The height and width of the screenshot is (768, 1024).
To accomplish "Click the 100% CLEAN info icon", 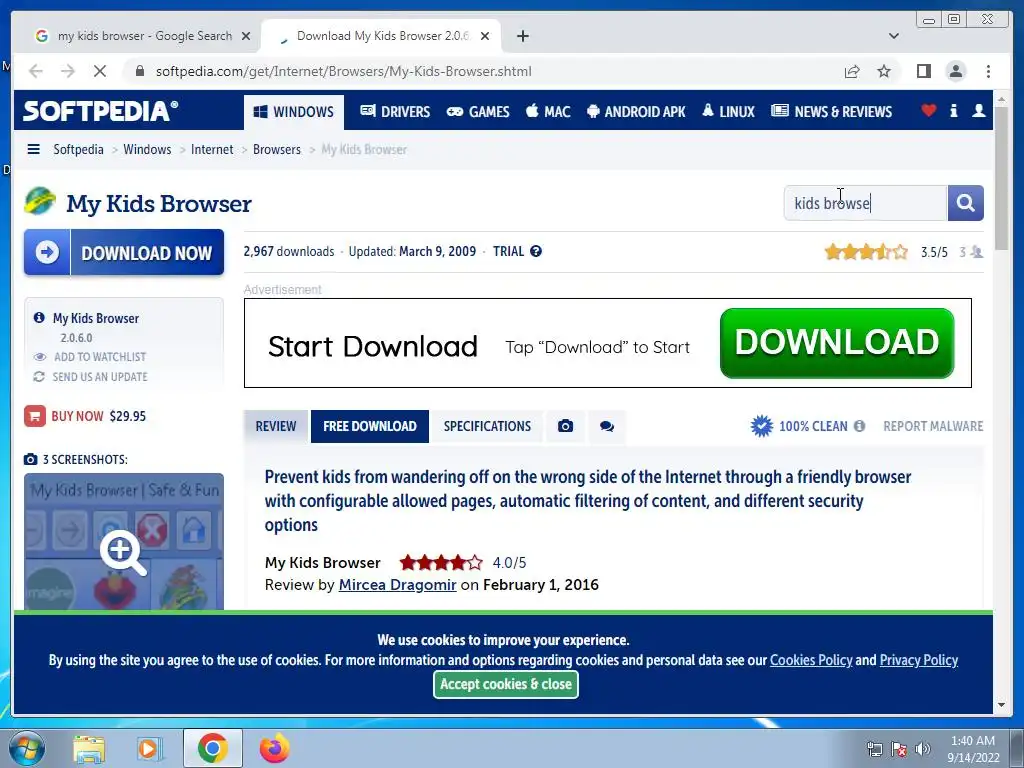I will pyautogui.click(x=859, y=426).
